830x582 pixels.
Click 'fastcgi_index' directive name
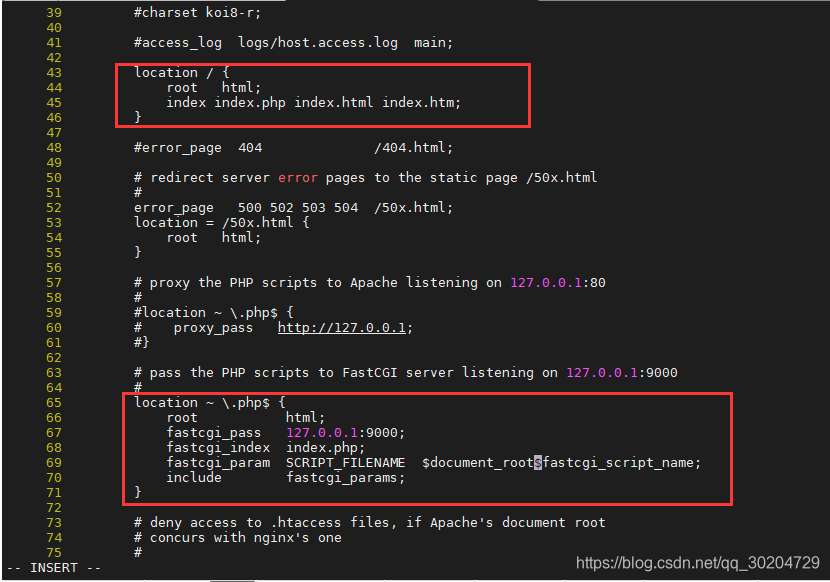pos(218,448)
